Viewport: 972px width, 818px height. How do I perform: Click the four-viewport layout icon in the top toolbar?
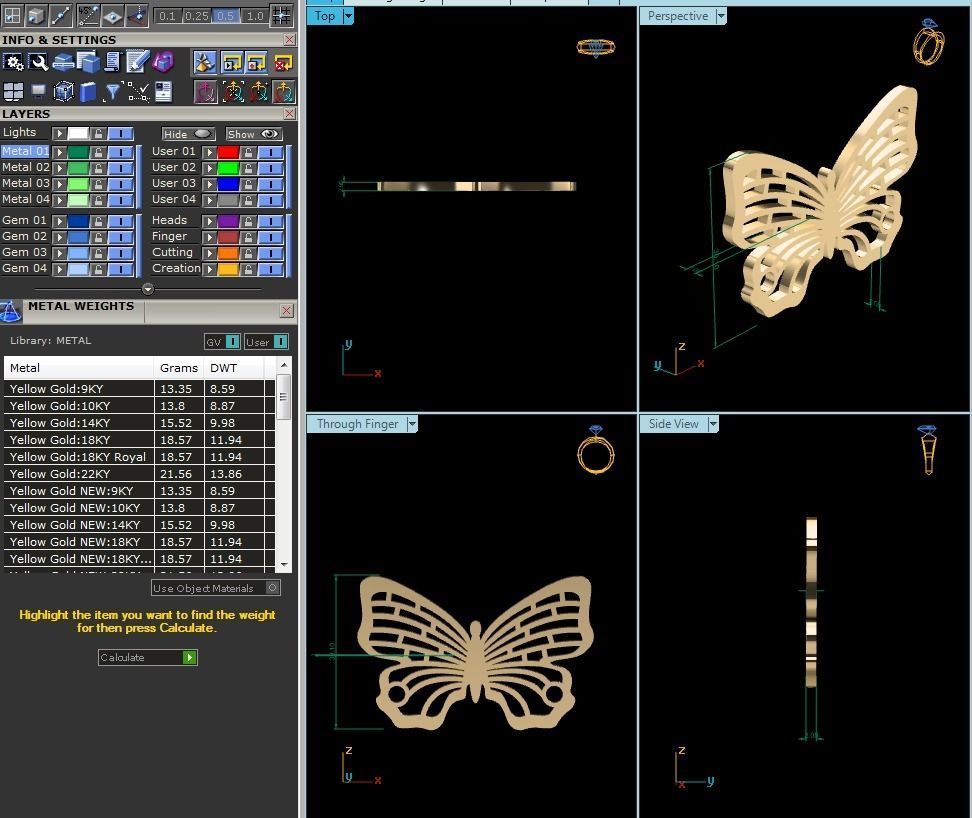[12, 15]
